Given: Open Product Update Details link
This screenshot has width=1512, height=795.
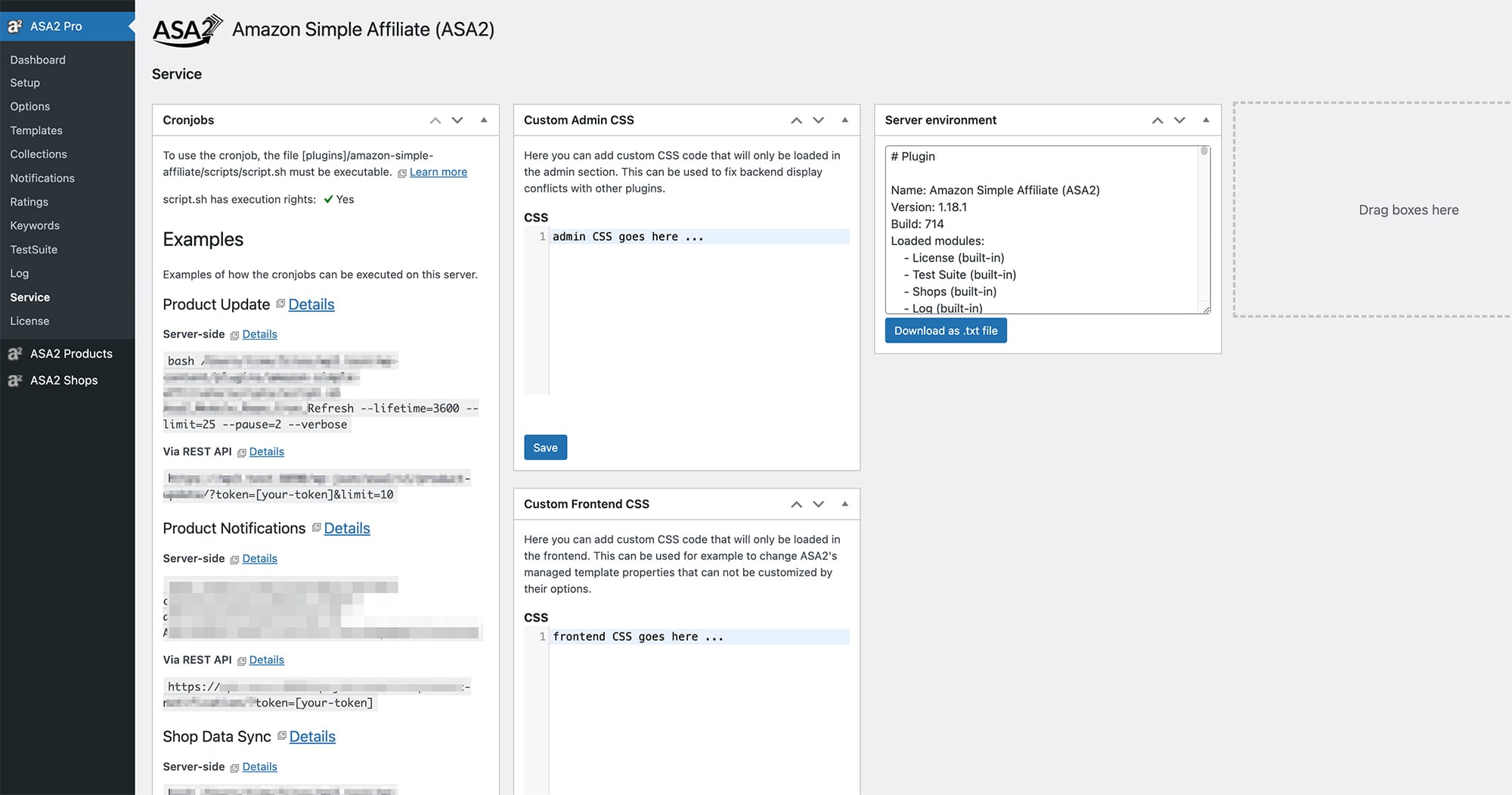Looking at the screenshot, I should pyautogui.click(x=311, y=305).
